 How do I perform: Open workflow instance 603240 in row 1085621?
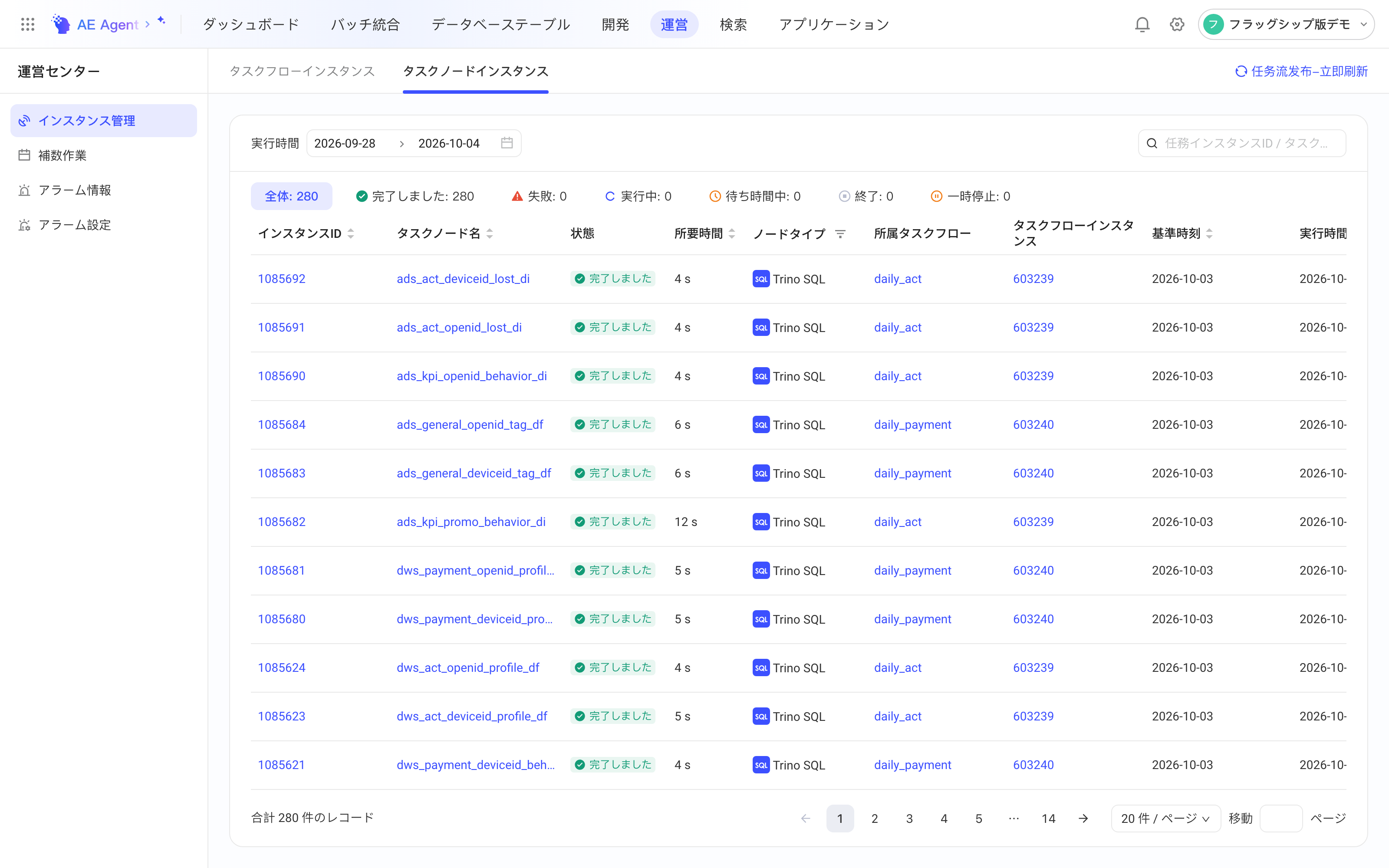coord(1033,765)
